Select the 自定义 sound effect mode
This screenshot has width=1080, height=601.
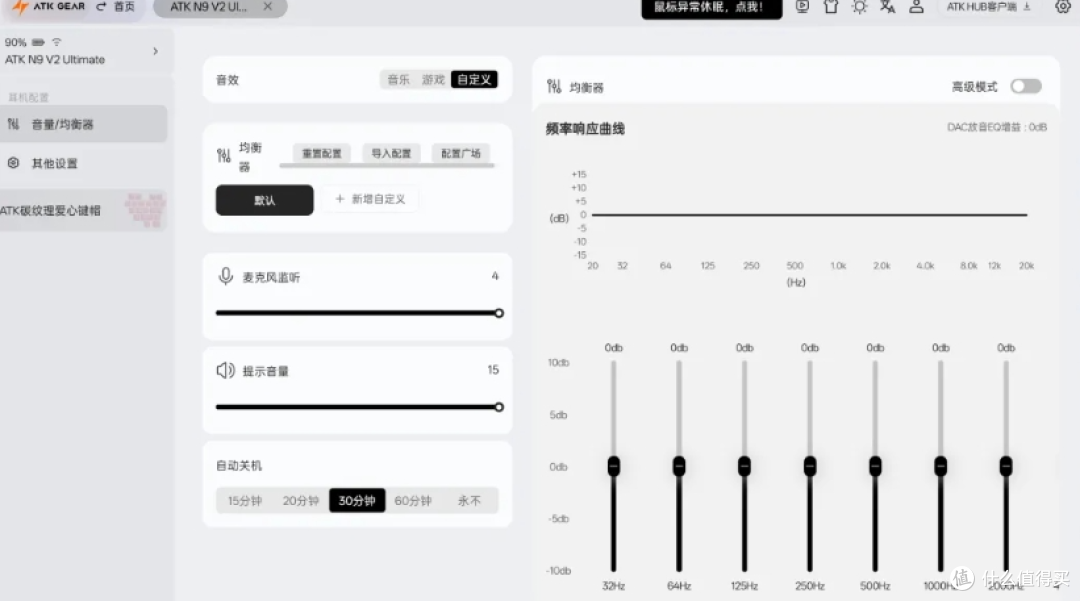tap(474, 80)
